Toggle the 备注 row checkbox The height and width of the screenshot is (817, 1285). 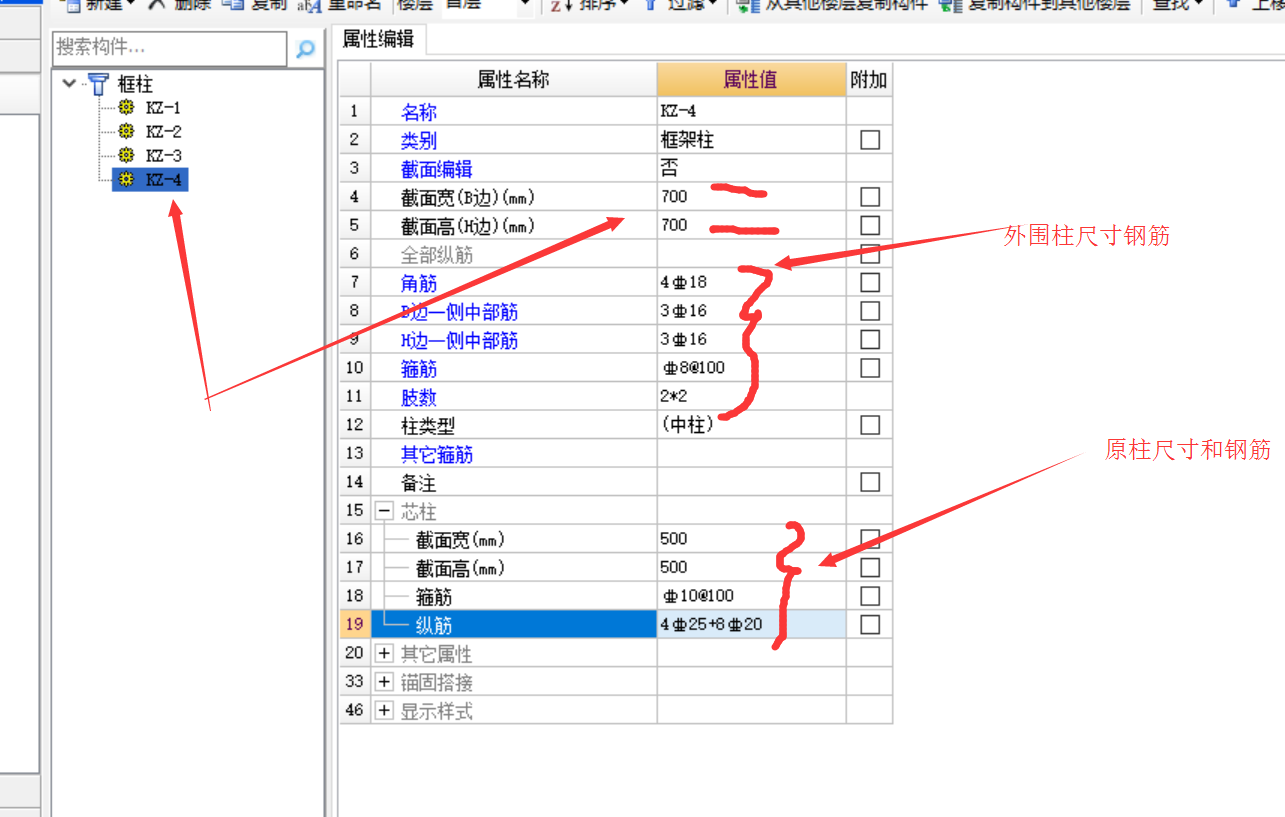point(870,482)
